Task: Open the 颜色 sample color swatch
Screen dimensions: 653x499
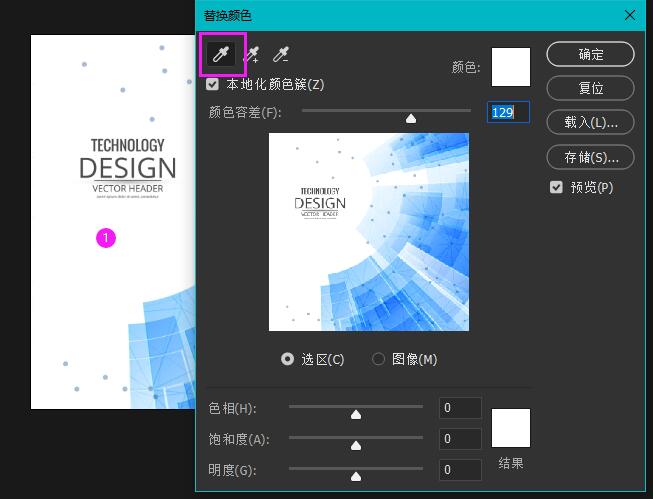Action: tap(511, 67)
